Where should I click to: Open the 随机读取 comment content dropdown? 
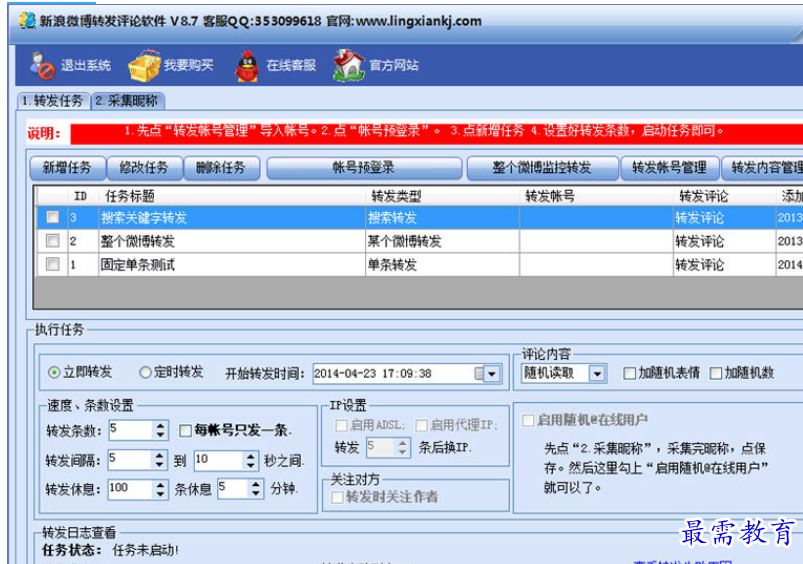[x=597, y=373]
